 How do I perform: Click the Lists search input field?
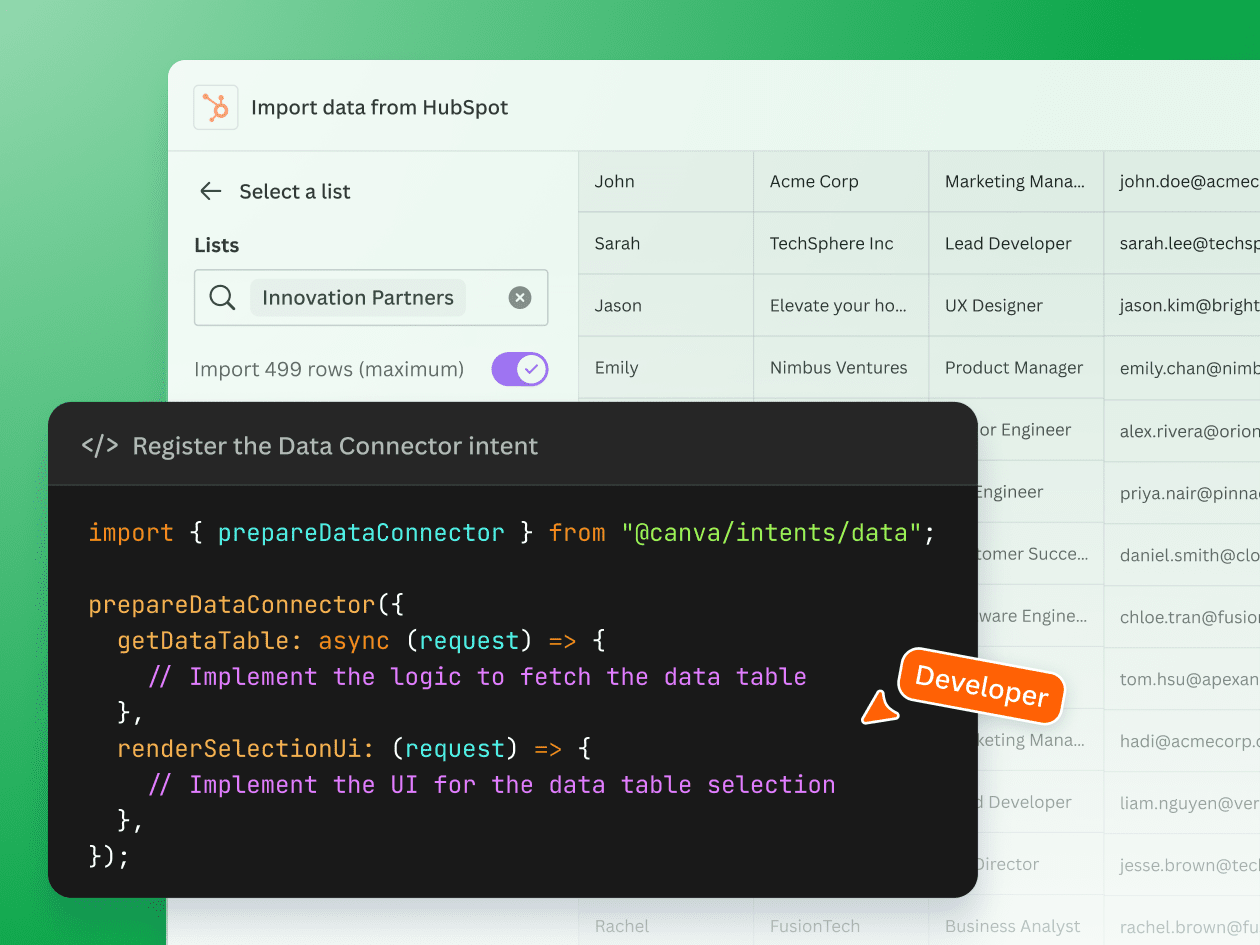coord(371,297)
